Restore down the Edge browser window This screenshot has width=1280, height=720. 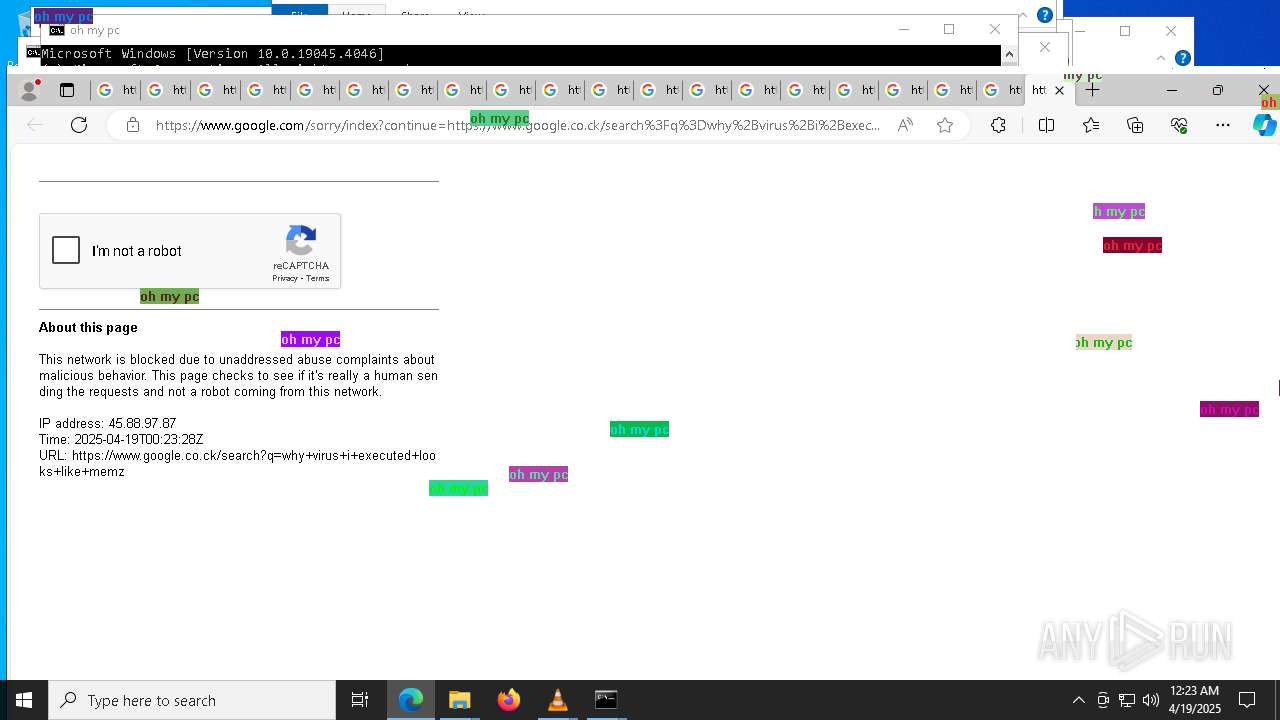(1217, 90)
